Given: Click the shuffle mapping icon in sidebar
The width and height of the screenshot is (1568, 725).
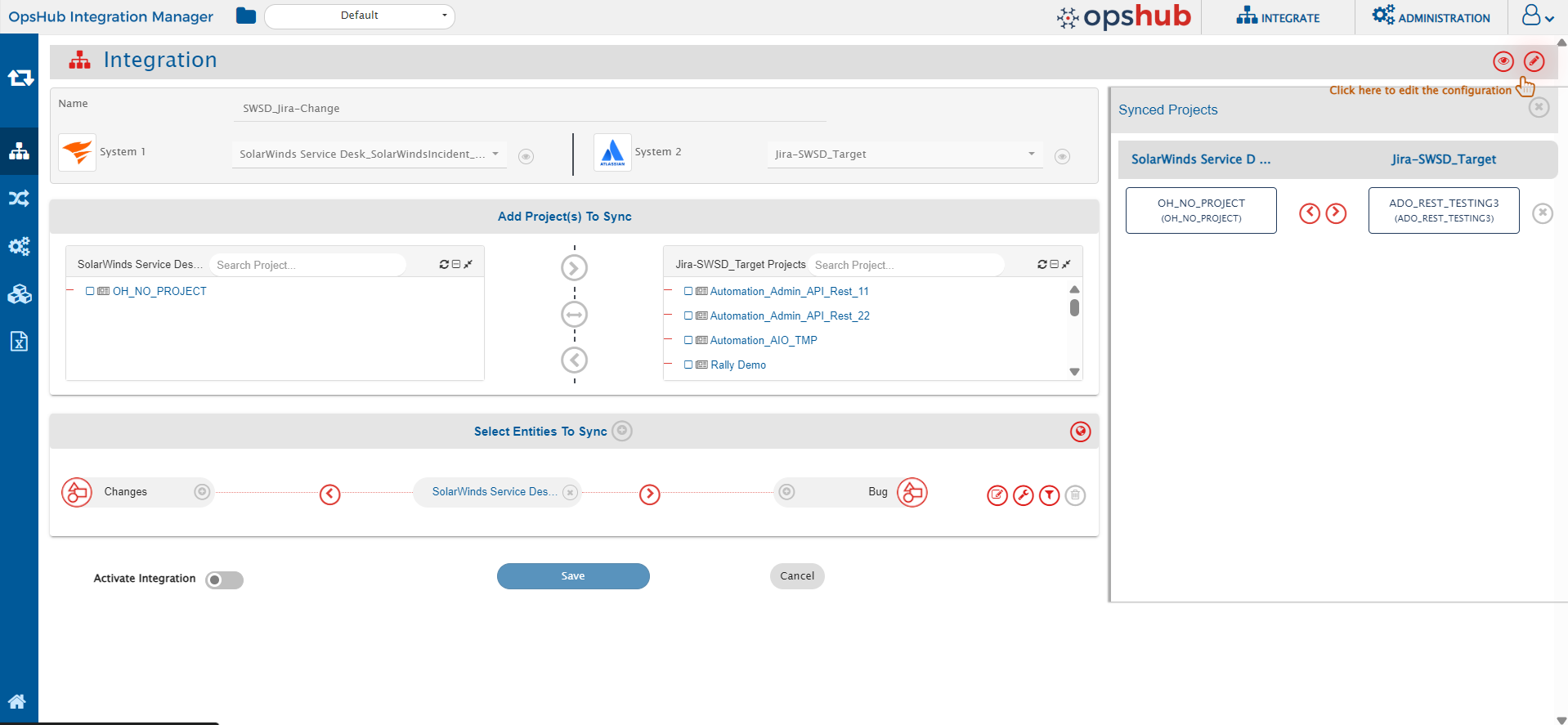Looking at the screenshot, I should pos(19,198).
